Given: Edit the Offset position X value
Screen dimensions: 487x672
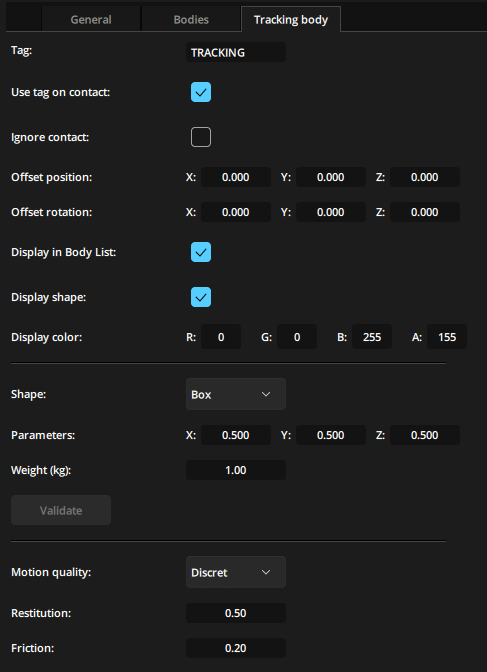Looking at the screenshot, I should [x=236, y=177].
